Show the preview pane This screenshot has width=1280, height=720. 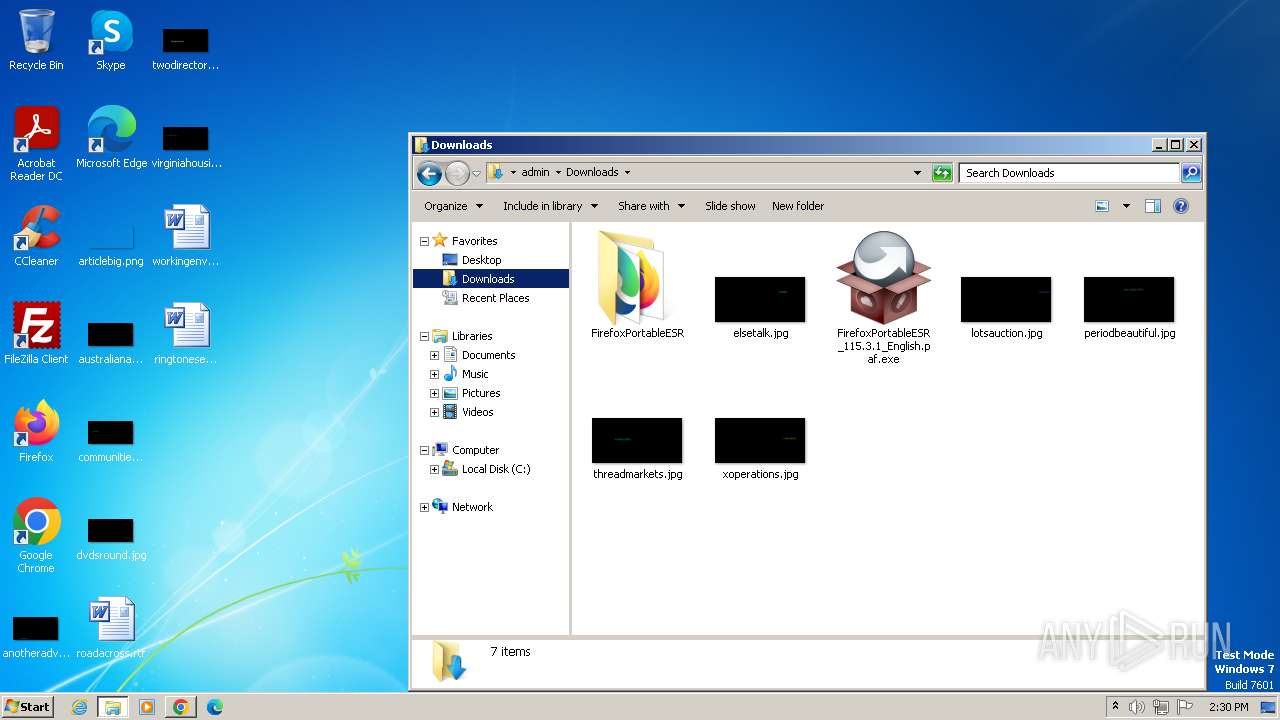click(x=1153, y=206)
